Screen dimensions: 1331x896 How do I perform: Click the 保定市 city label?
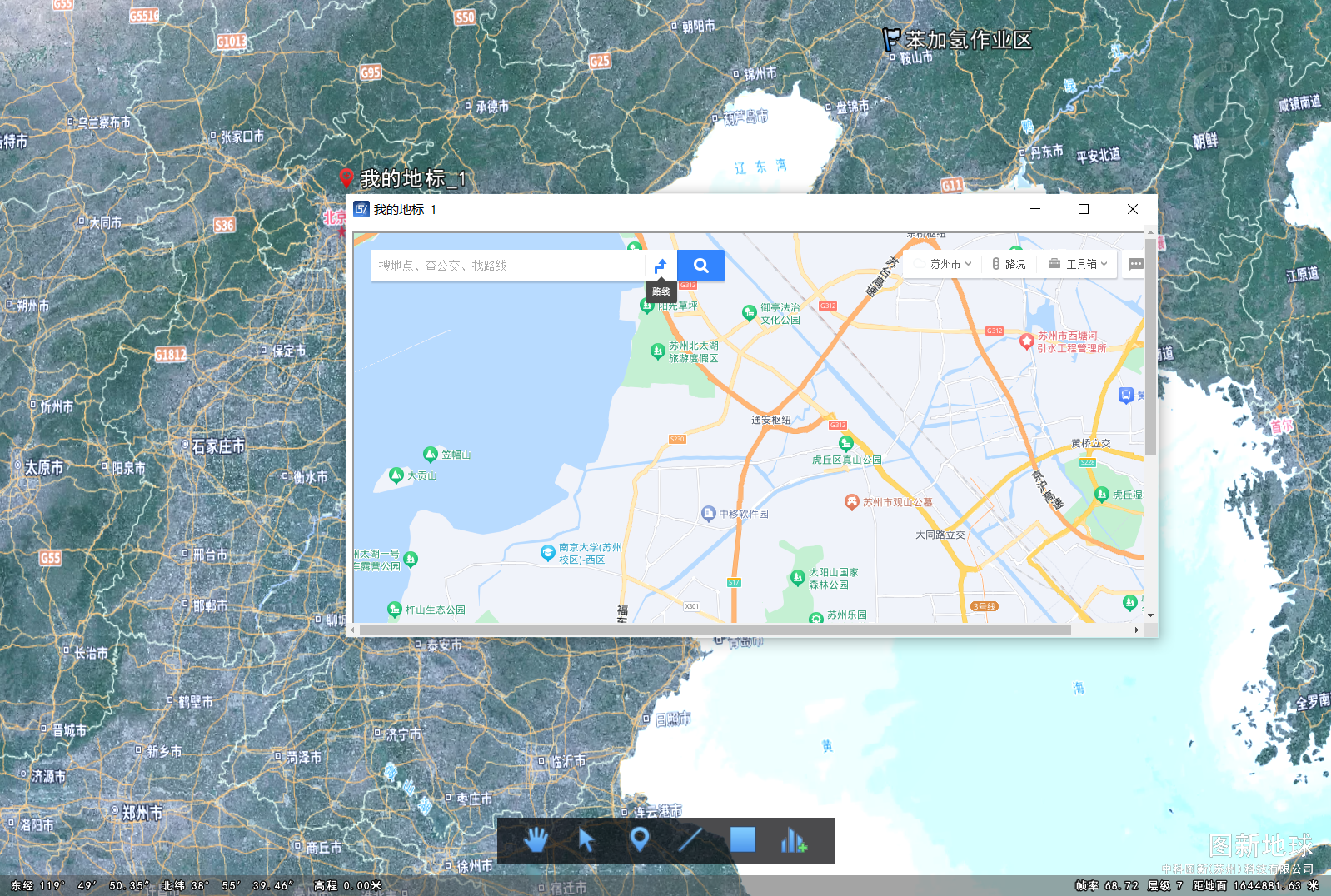pyautogui.click(x=288, y=351)
